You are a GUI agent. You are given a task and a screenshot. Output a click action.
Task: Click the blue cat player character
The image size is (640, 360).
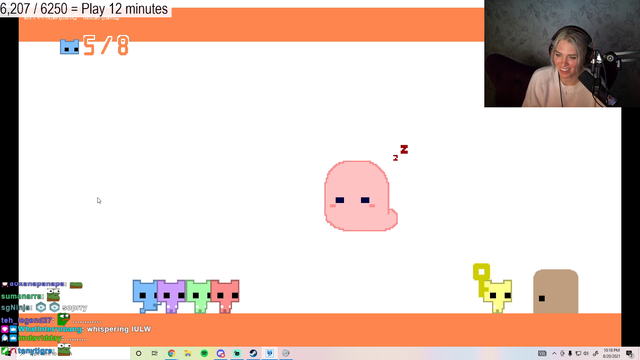click(x=145, y=297)
